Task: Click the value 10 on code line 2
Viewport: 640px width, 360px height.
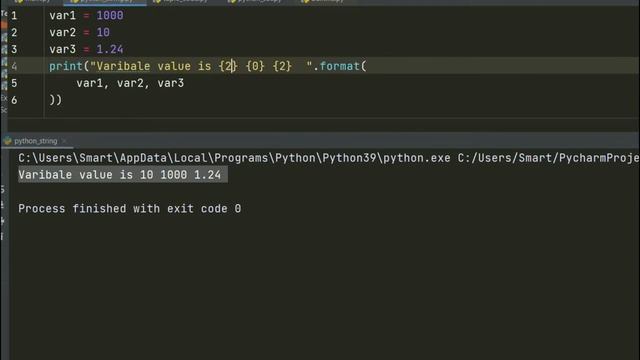Action: coord(103,32)
